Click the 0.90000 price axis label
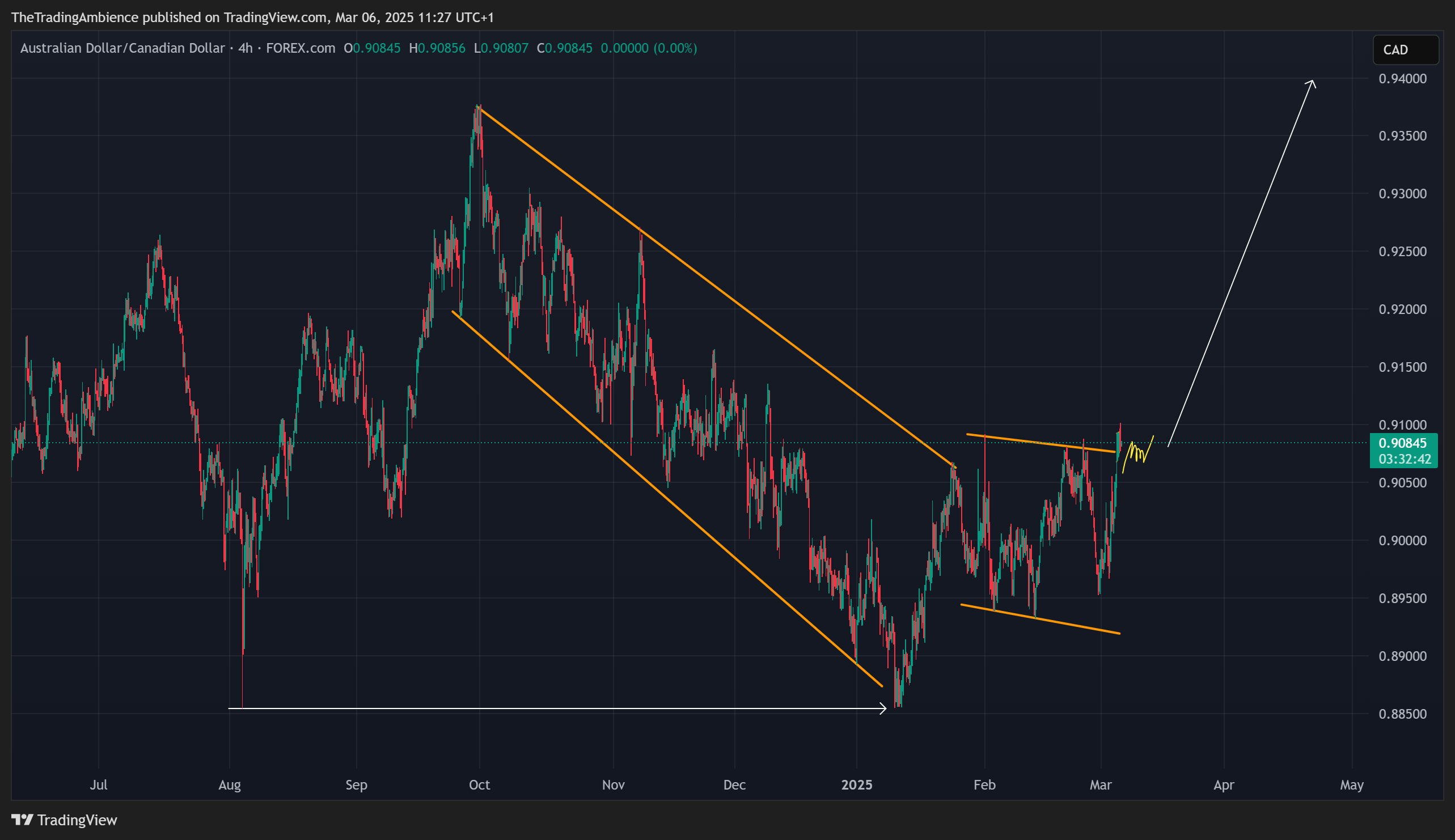 (x=1403, y=541)
